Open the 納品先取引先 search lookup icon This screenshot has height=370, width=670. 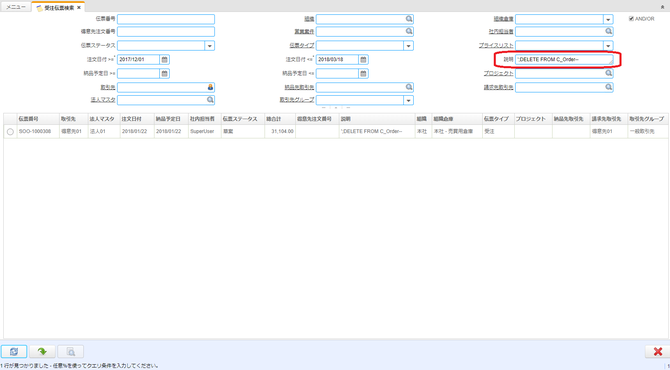click(409, 87)
